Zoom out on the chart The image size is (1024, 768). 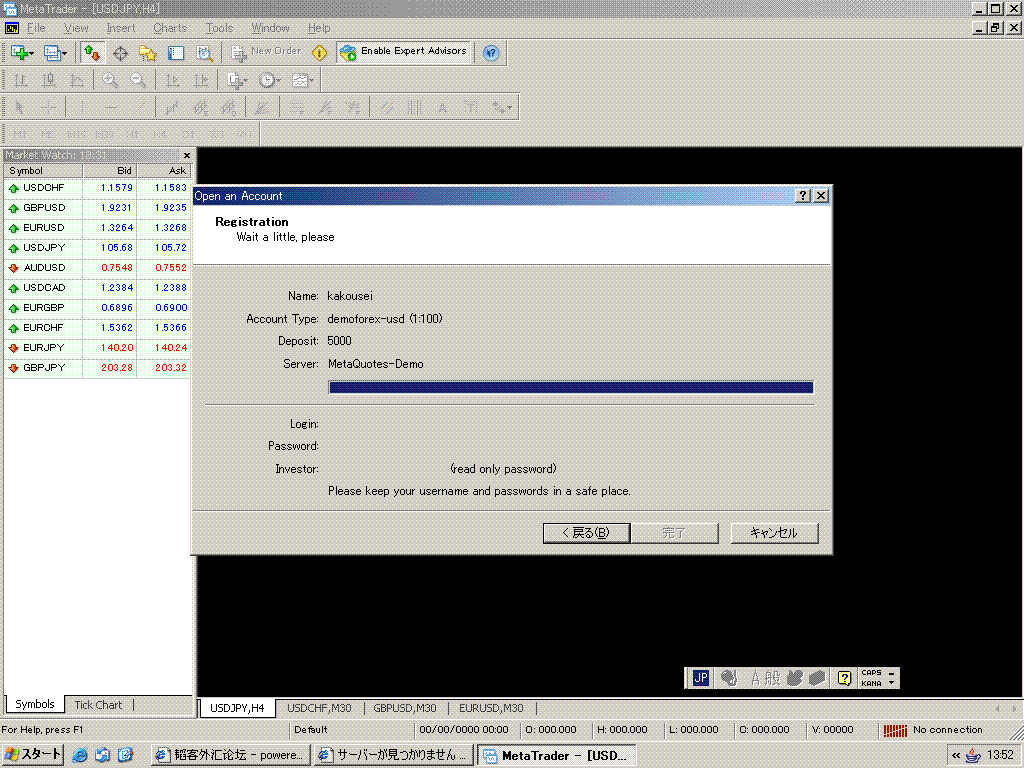tap(138, 80)
